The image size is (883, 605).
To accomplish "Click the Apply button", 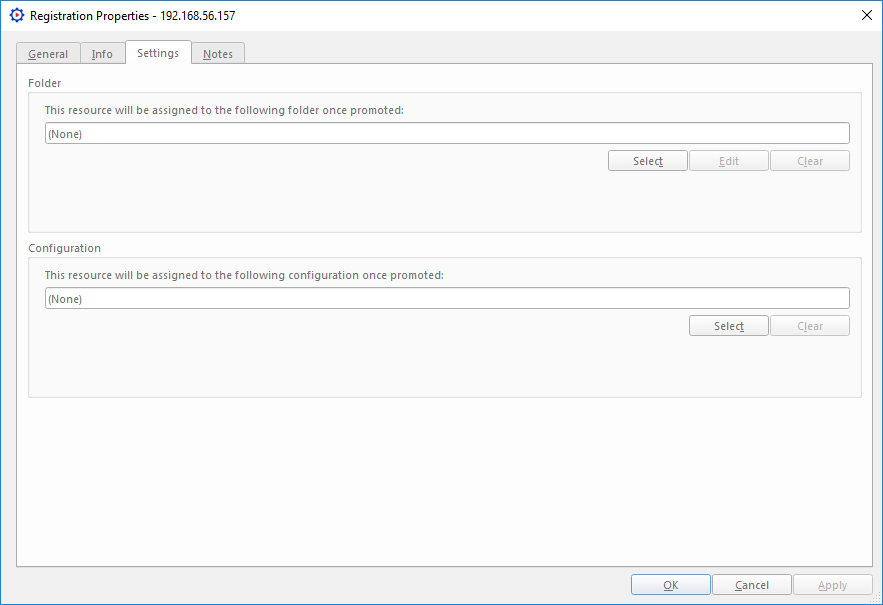I will pyautogui.click(x=832, y=585).
